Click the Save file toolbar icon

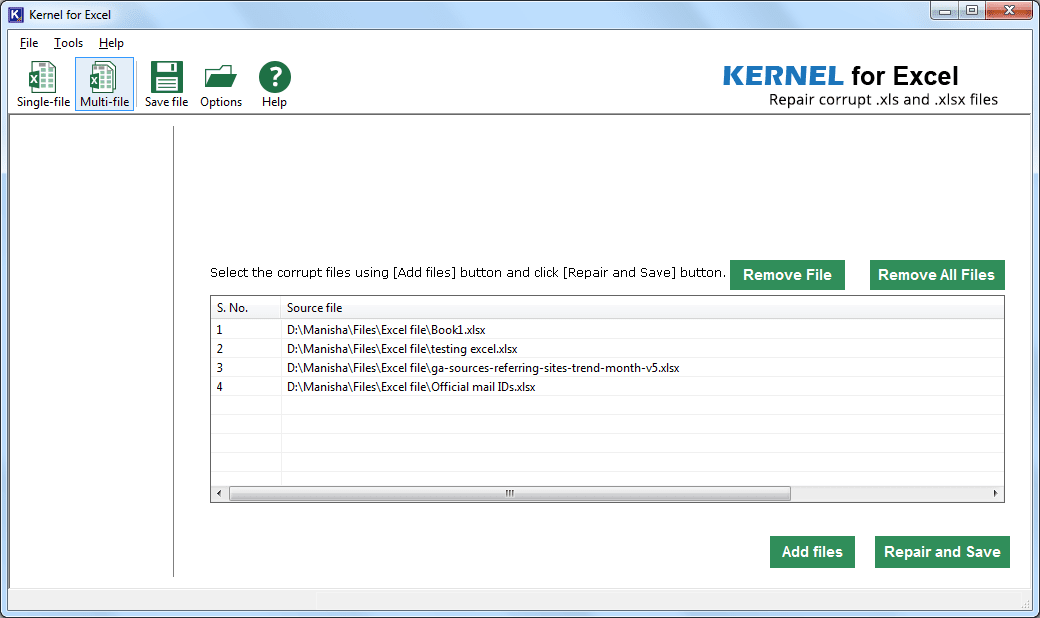point(166,84)
